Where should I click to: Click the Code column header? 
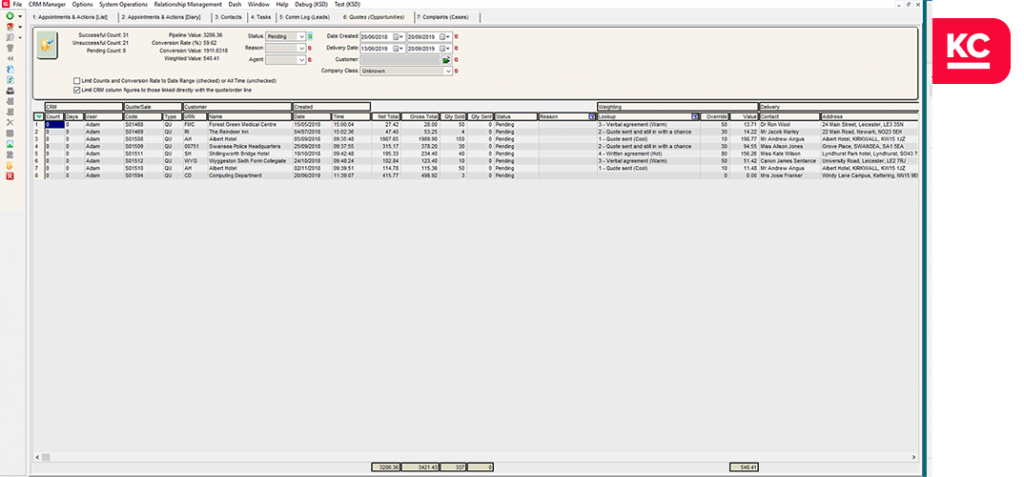tap(143, 116)
